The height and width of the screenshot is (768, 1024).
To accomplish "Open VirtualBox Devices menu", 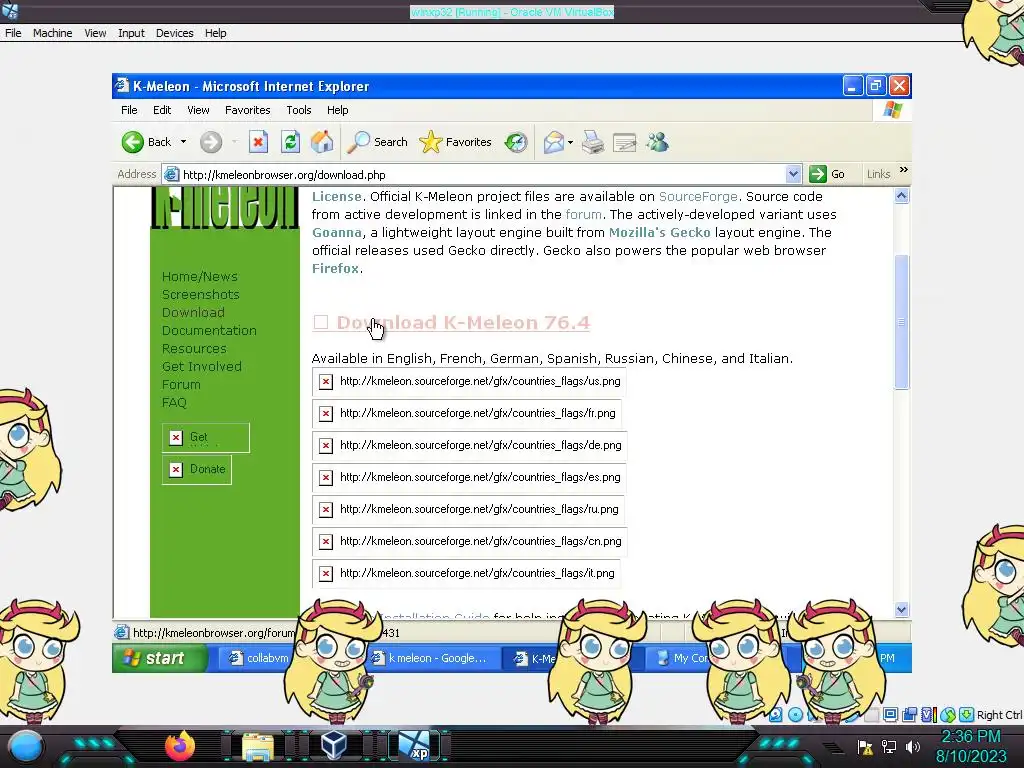I will pyautogui.click(x=174, y=33).
